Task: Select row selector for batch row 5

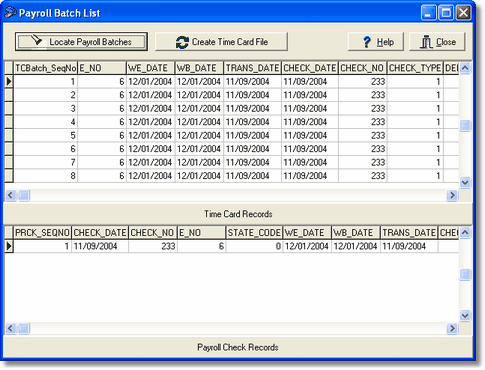Action: click(9, 135)
